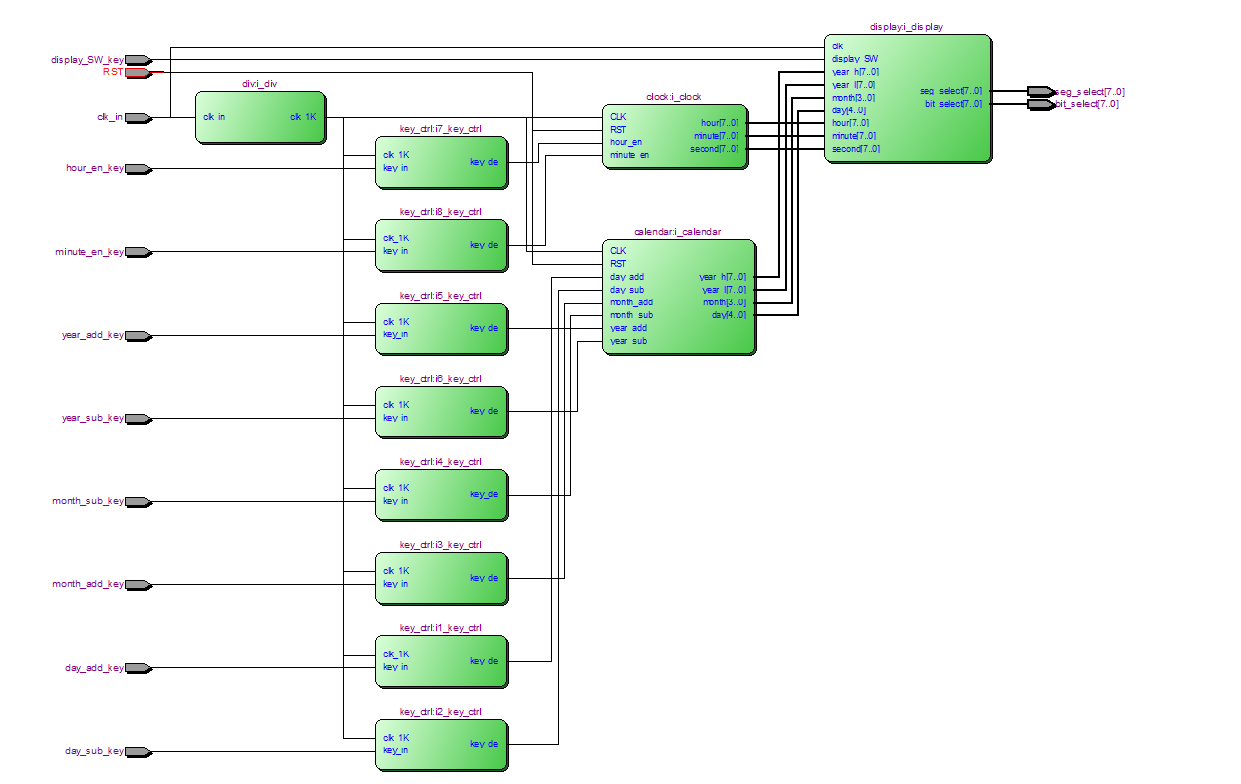Select clk_1K output port on div block
1241x784 pixels.
(303, 117)
